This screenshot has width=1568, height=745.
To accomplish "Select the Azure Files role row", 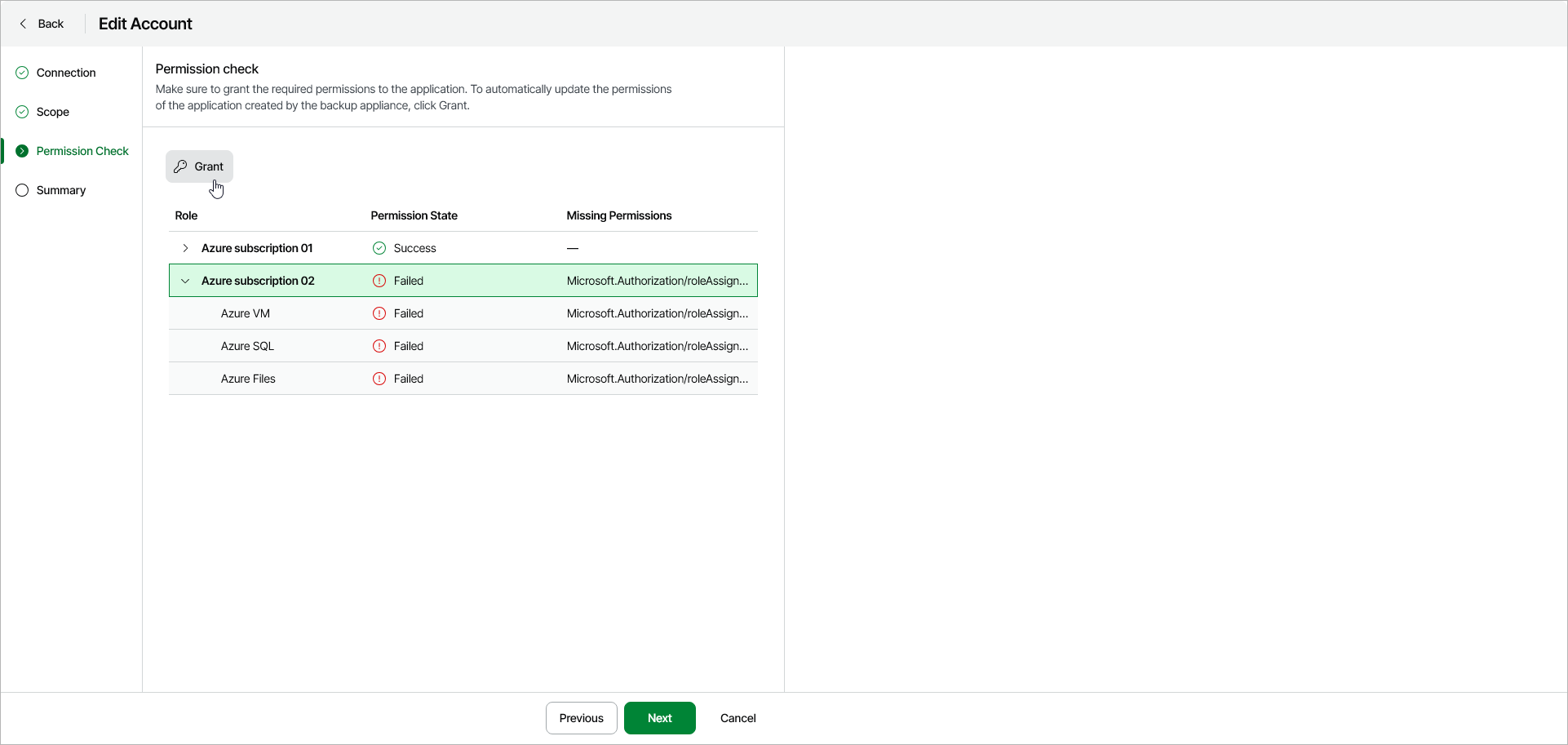I will (x=248, y=379).
